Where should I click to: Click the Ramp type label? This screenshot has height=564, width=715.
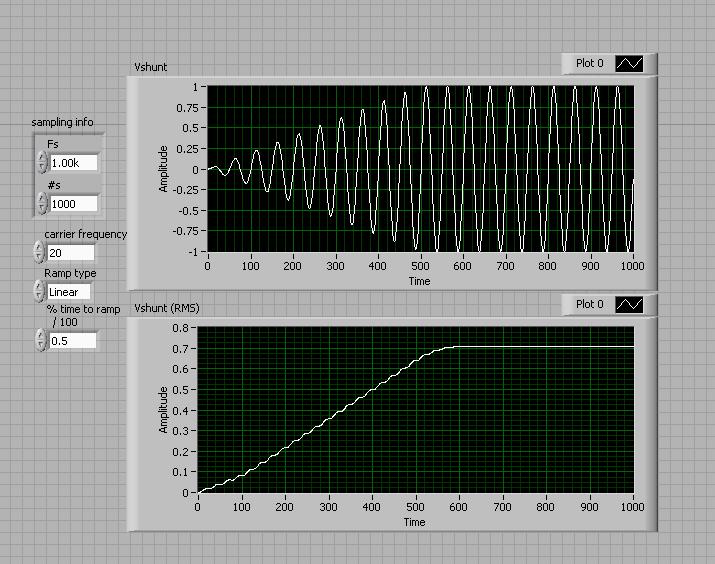70,273
